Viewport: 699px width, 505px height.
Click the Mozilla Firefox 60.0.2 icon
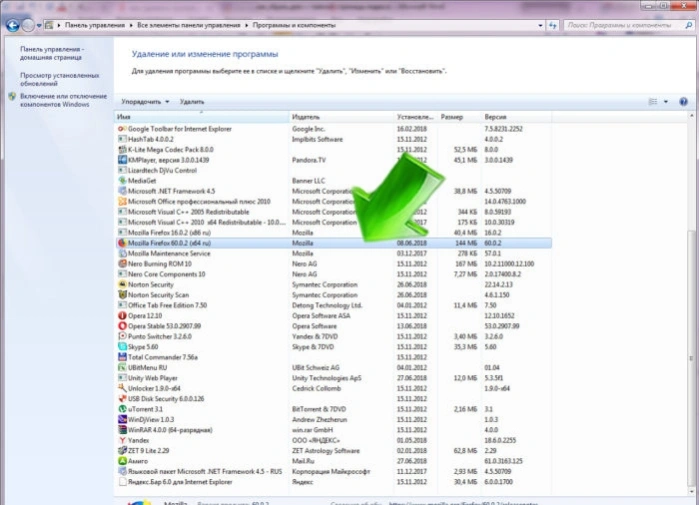pos(122,243)
